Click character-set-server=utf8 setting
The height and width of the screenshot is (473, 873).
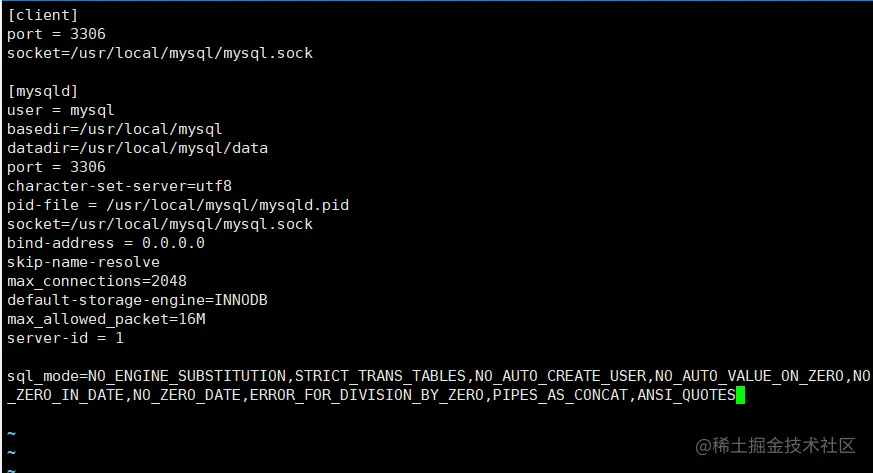(119, 186)
